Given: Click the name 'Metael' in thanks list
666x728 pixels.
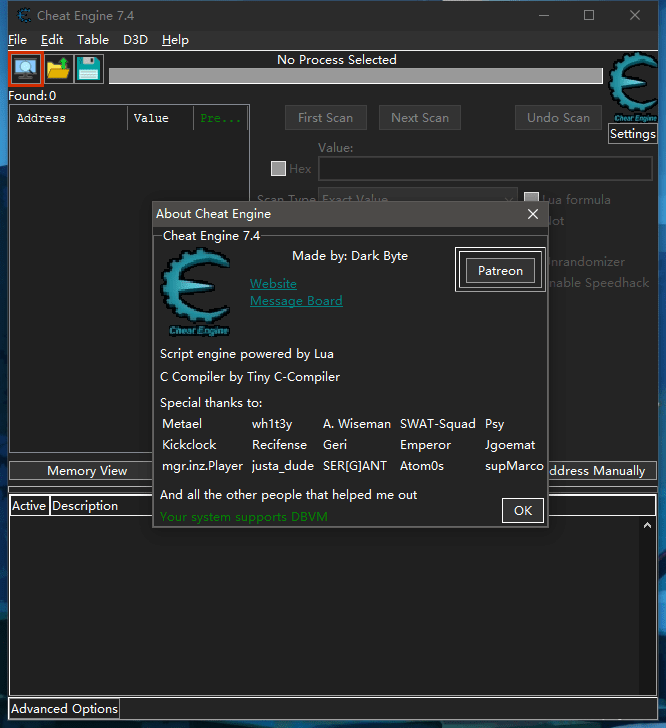Looking at the screenshot, I should pos(182,424).
